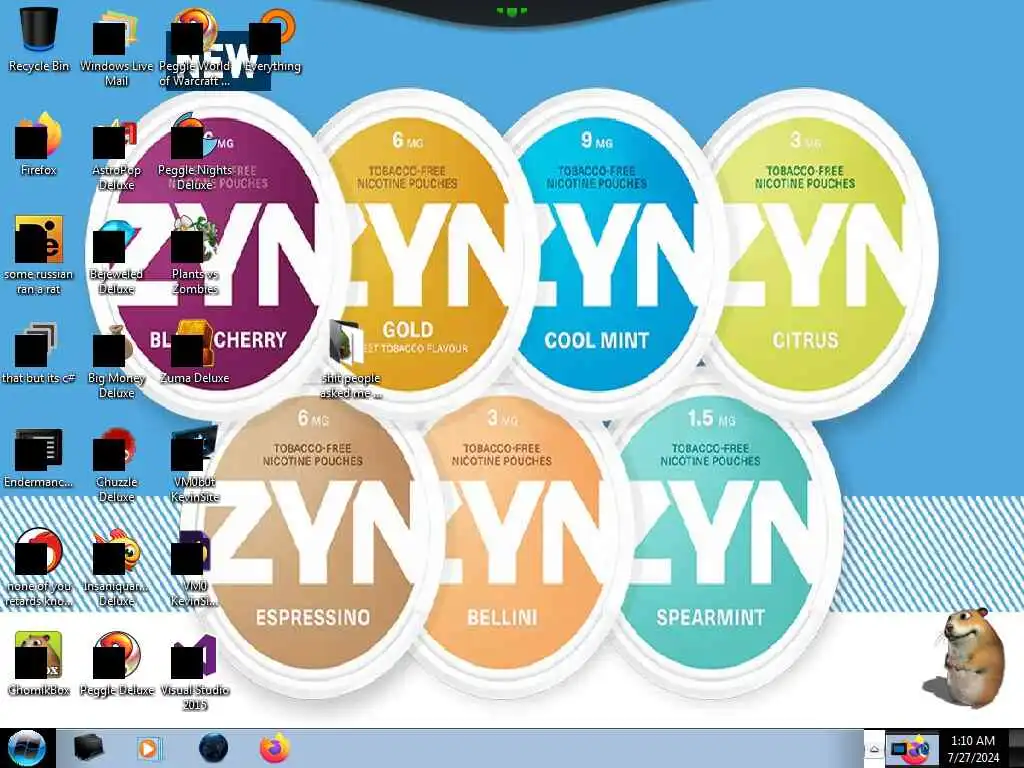
Task: Open the GhomikBox desktop icon
Action: [x=39, y=663]
